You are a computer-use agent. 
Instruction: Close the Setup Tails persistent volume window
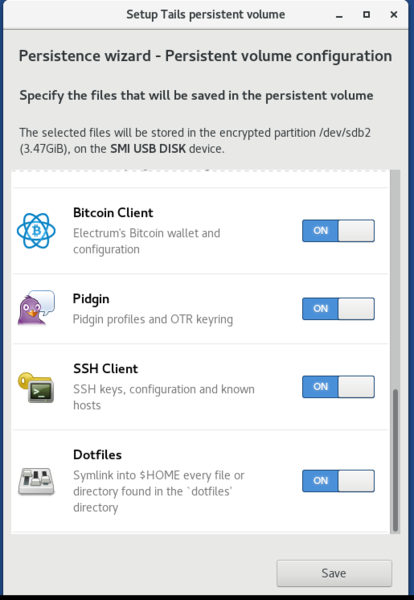click(393, 15)
